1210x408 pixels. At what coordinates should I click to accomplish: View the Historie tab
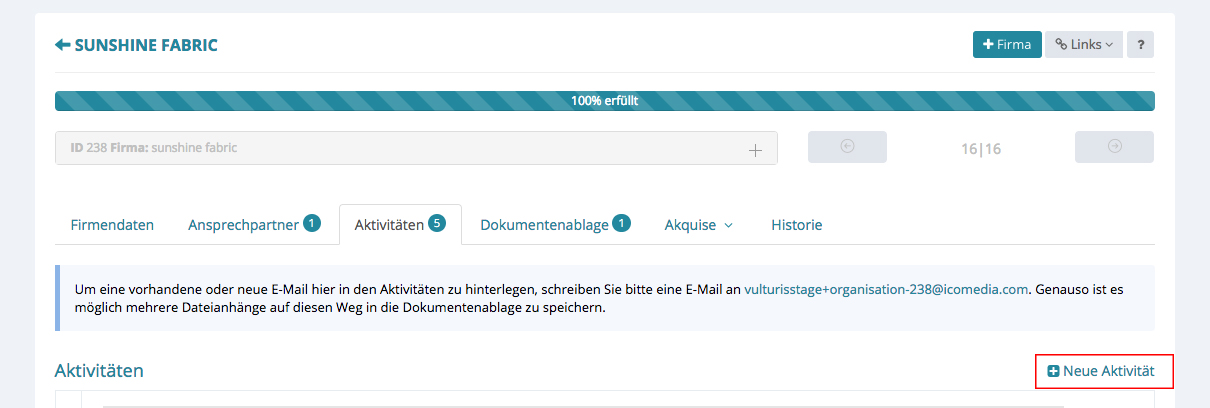[x=796, y=225]
